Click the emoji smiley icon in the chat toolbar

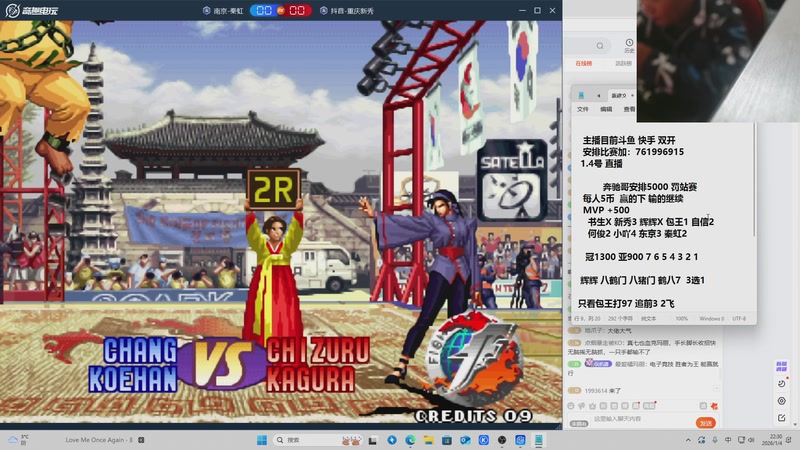pos(571,406)
